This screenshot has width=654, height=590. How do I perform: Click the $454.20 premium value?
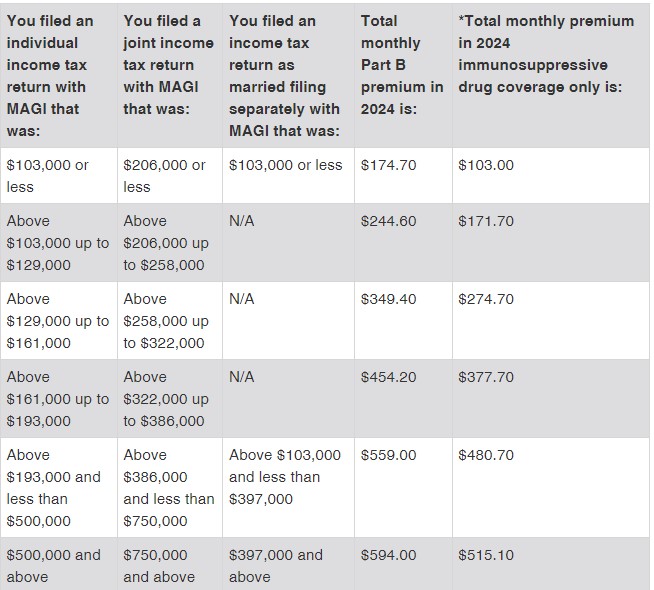click(x=388, y=377)
